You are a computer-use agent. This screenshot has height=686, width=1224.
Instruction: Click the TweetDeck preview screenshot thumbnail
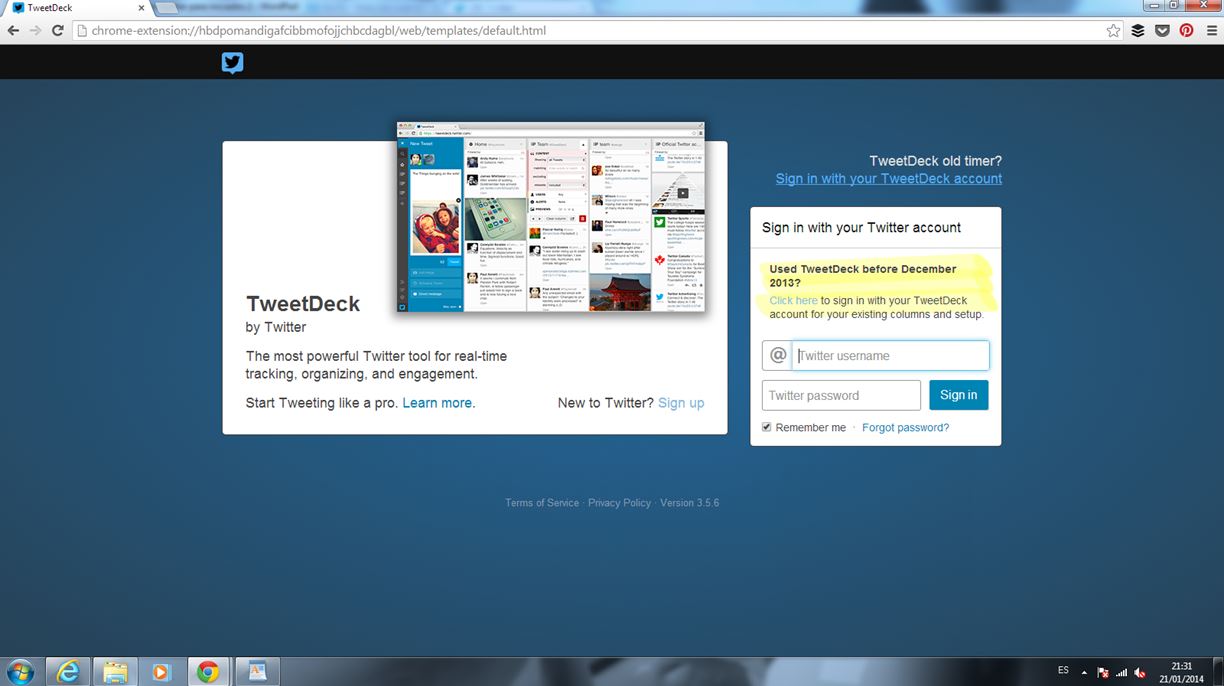tap(550, 217)
